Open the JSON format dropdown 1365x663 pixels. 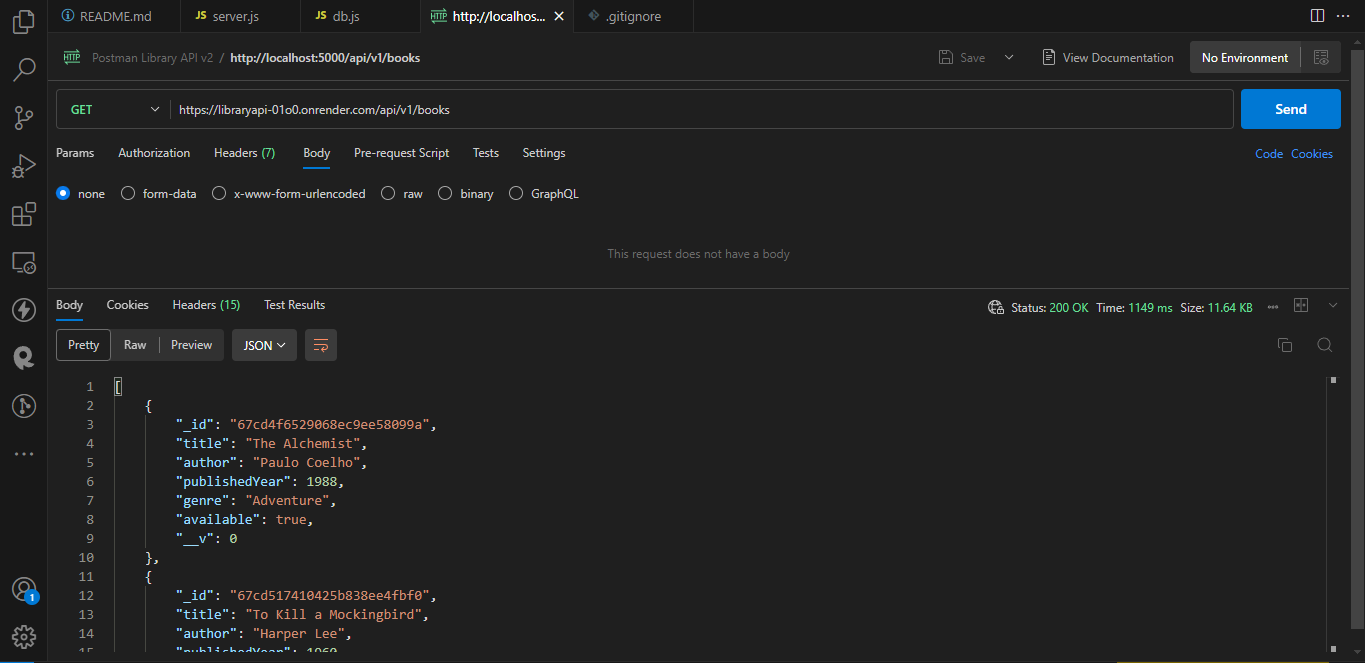pos(264,345)
